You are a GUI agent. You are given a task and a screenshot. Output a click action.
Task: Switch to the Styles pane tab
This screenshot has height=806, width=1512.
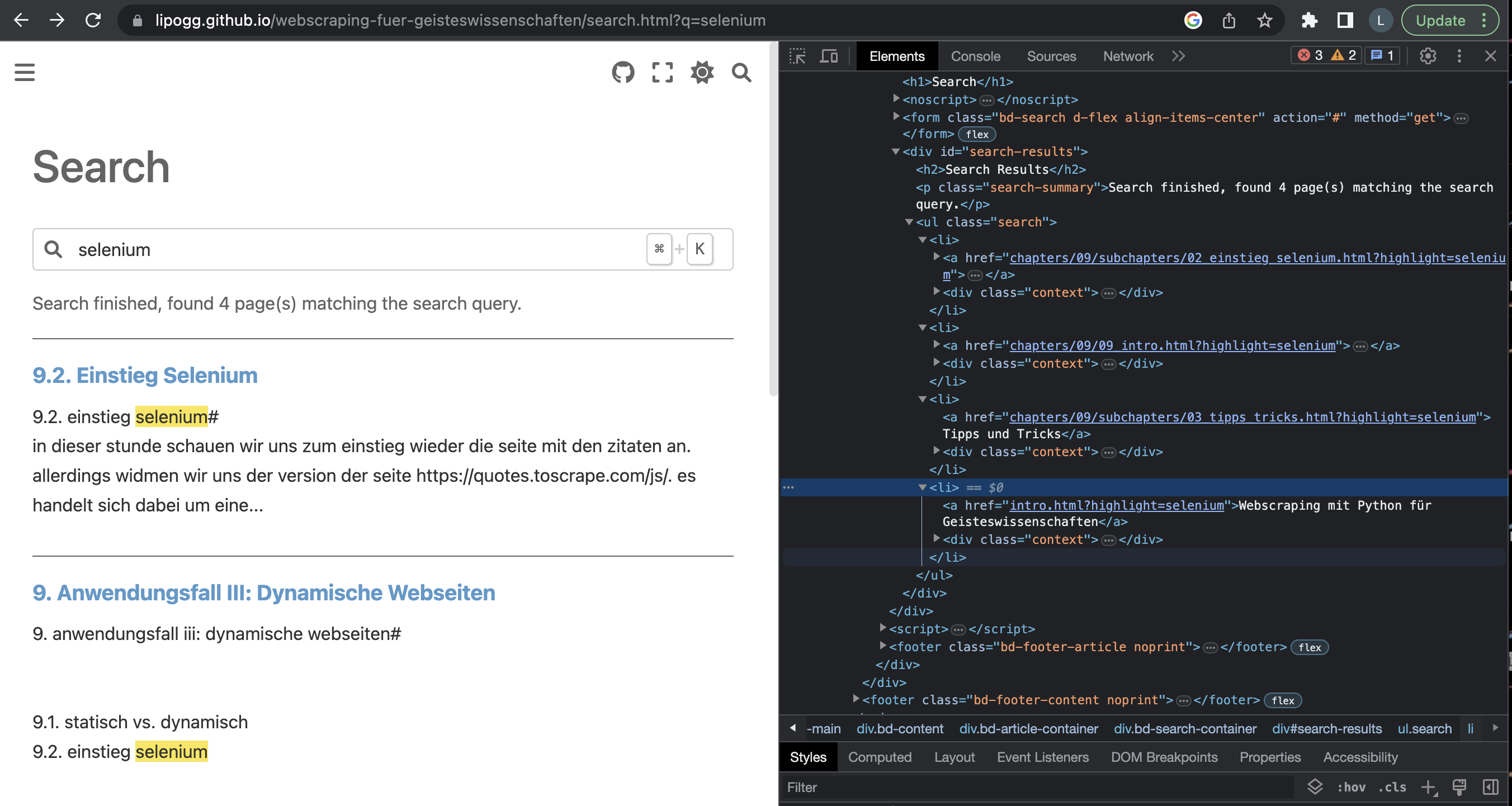point(807,757)
